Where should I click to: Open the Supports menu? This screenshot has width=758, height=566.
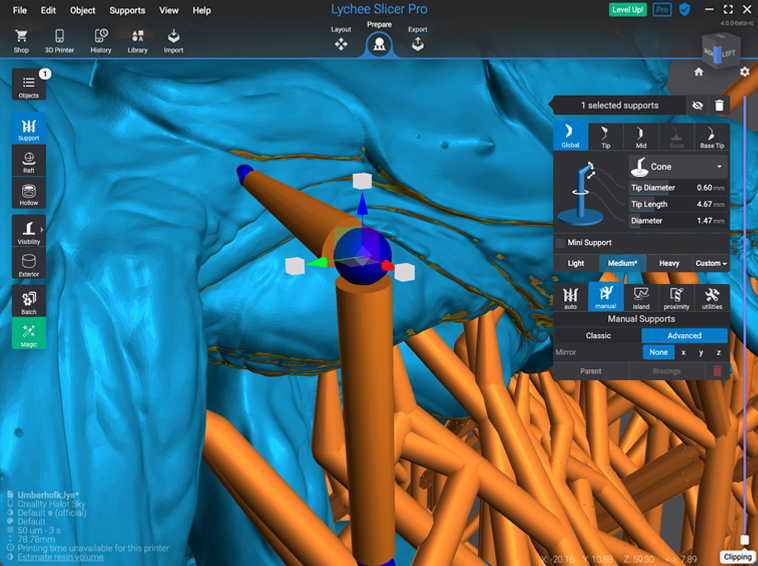click(127, 10)
